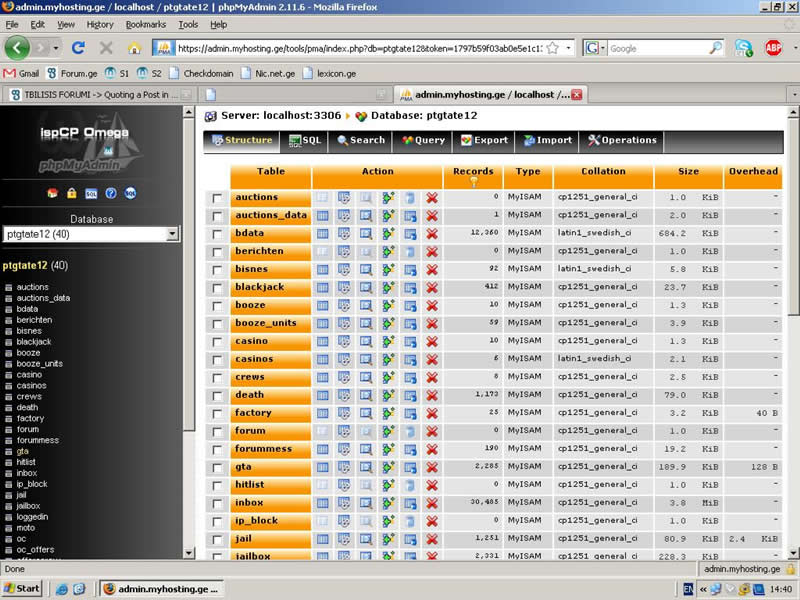Viewport: 800px width, 600px height.
Task: Click the Records column header
Action: pyautogui.click(x=473, y=175)
